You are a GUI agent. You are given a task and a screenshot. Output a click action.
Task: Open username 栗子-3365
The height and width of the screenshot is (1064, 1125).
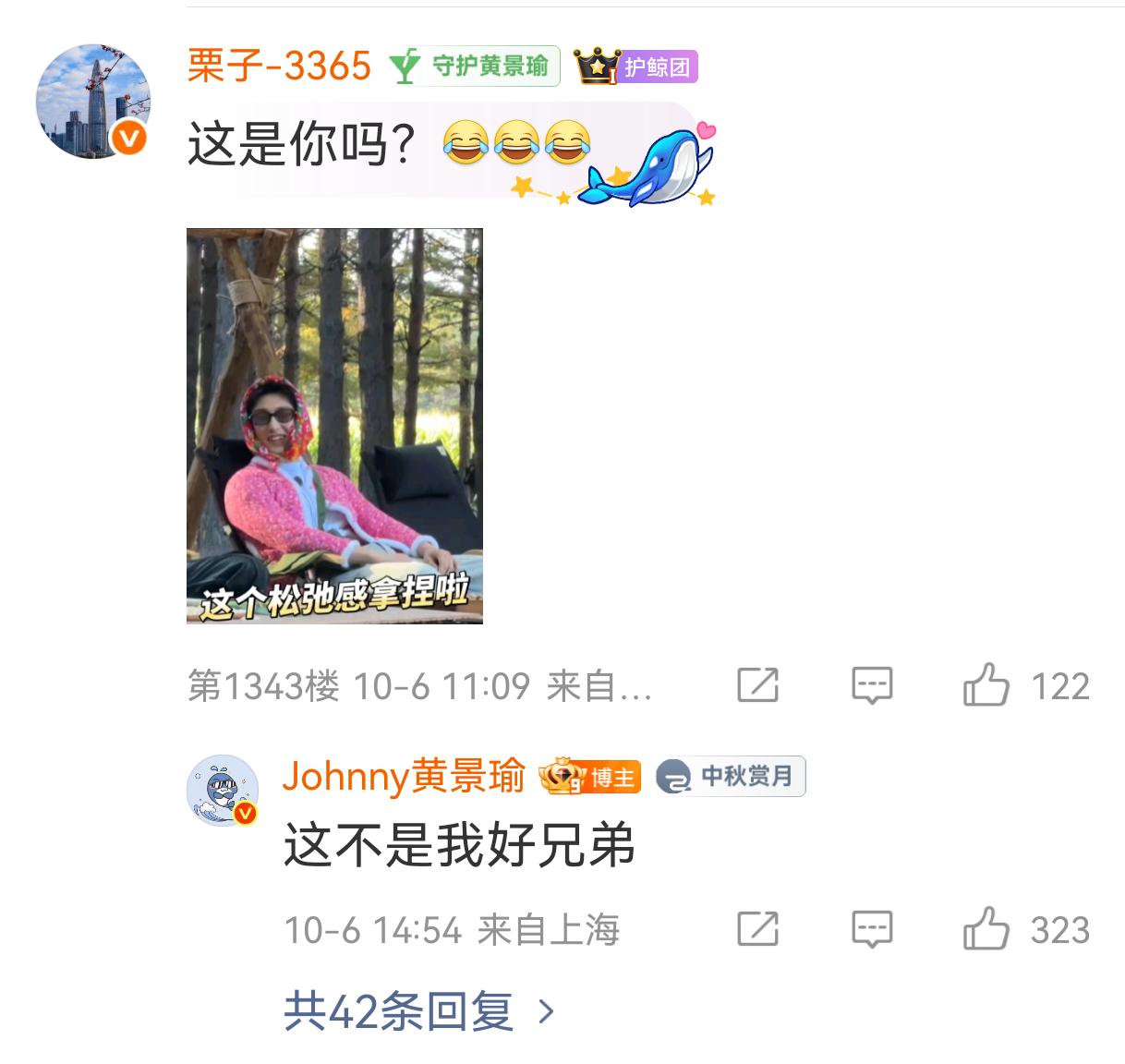coord(280,66)
